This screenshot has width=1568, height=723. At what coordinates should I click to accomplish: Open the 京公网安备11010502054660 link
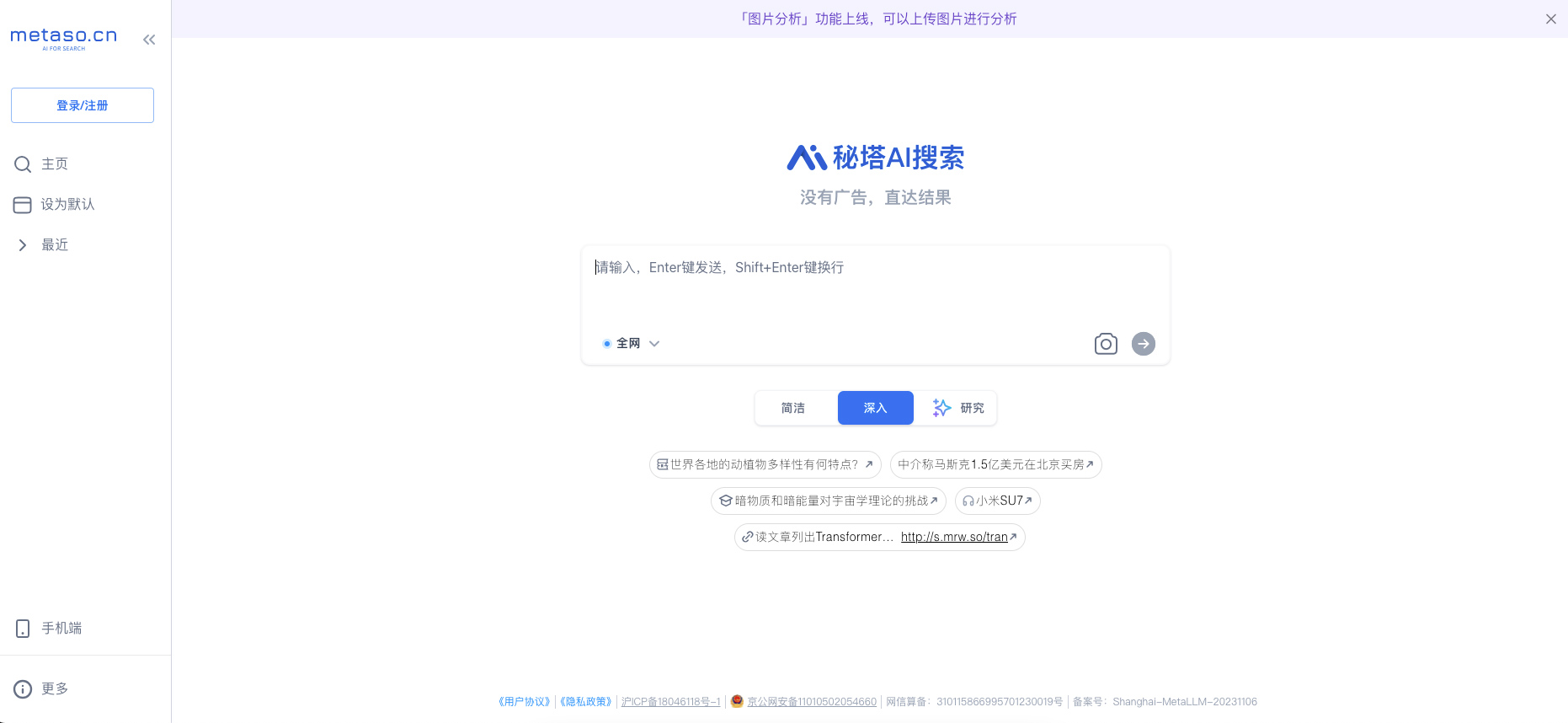[x=812, y=702]
